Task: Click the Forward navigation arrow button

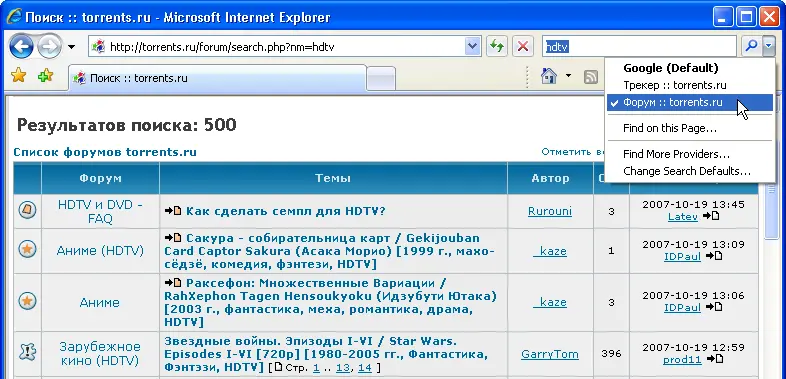Action: pos(49,47)
